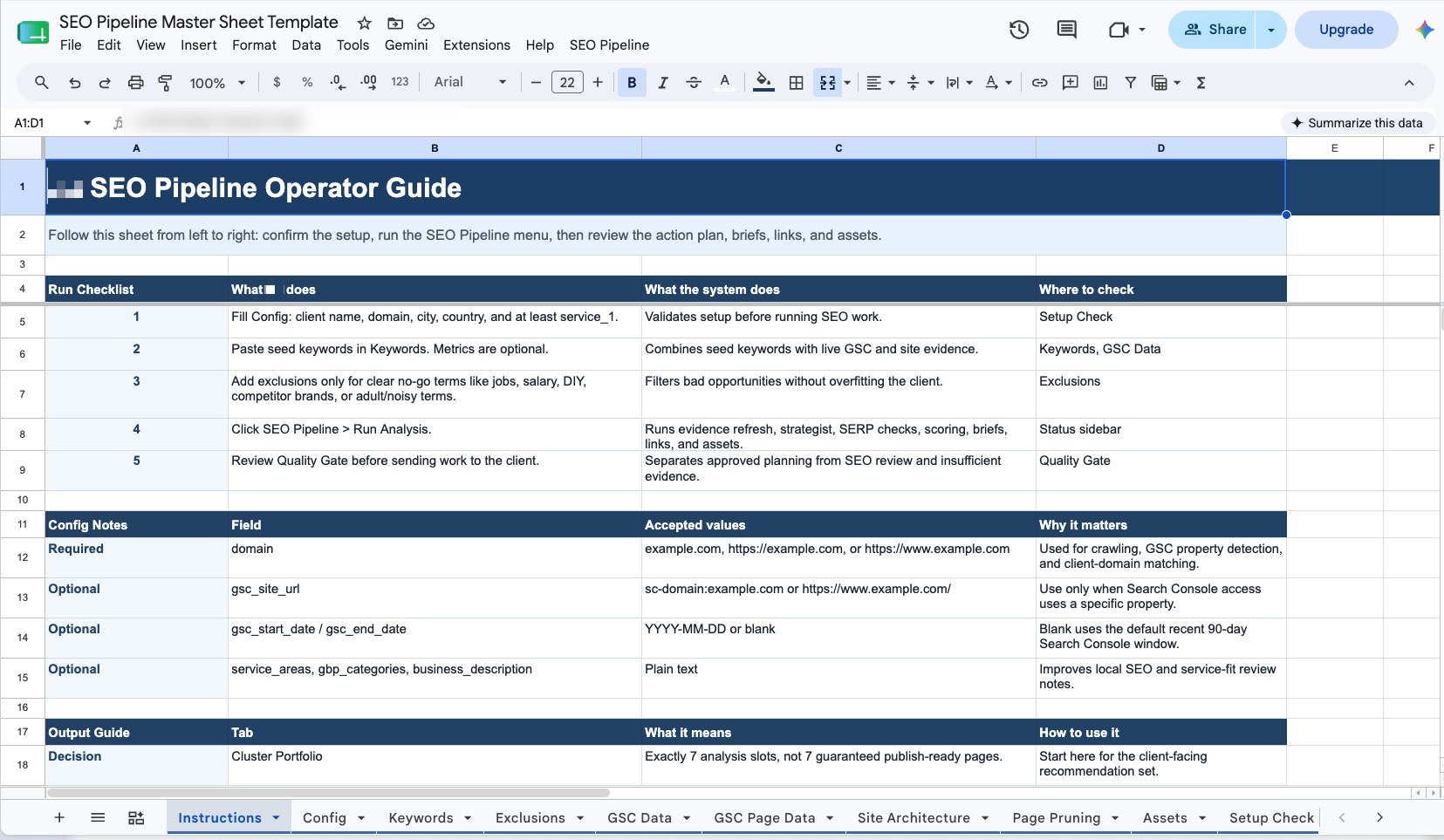This screenshot has width=1444, height=840.
Task: Toggle italic formatting
Action: (x=663, y=83)
